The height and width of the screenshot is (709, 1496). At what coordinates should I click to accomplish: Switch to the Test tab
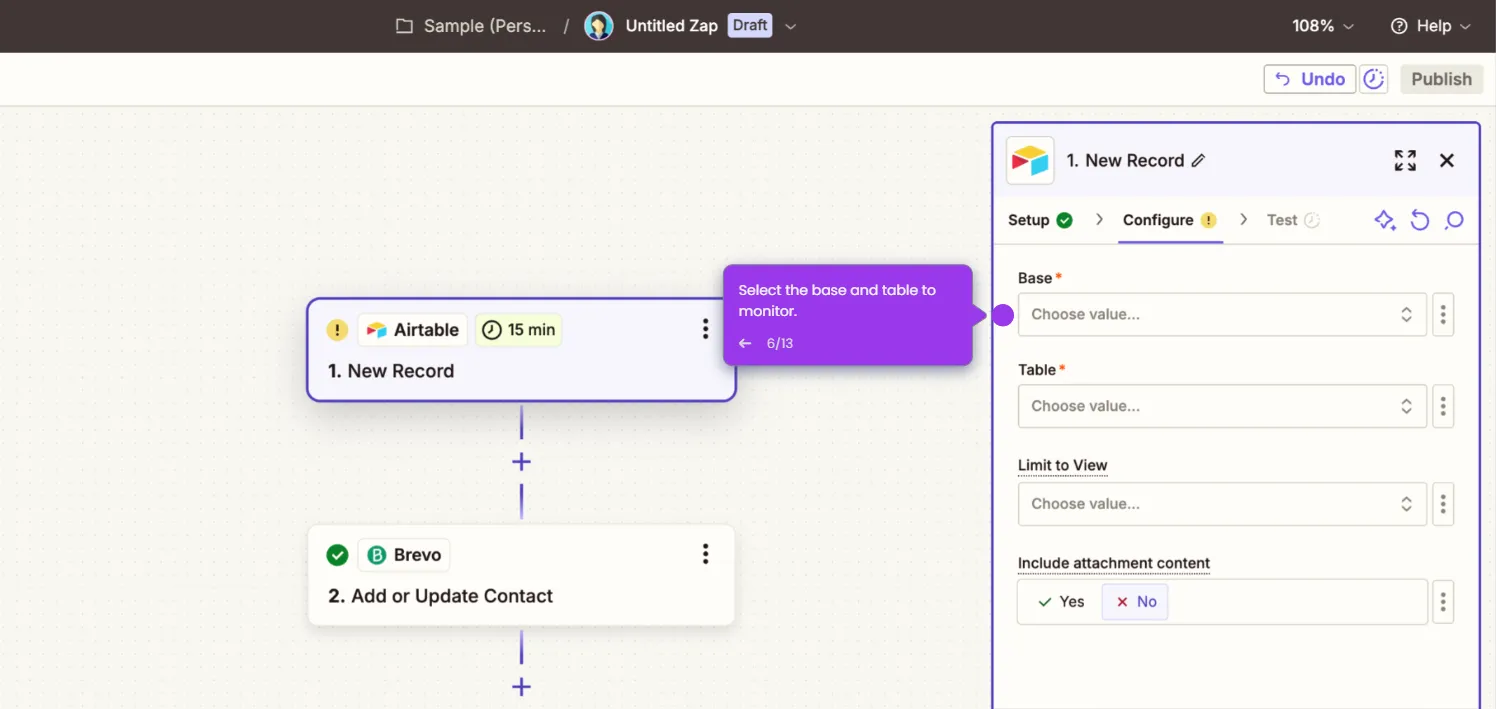pyautogui.click(x=1293, y=220)
